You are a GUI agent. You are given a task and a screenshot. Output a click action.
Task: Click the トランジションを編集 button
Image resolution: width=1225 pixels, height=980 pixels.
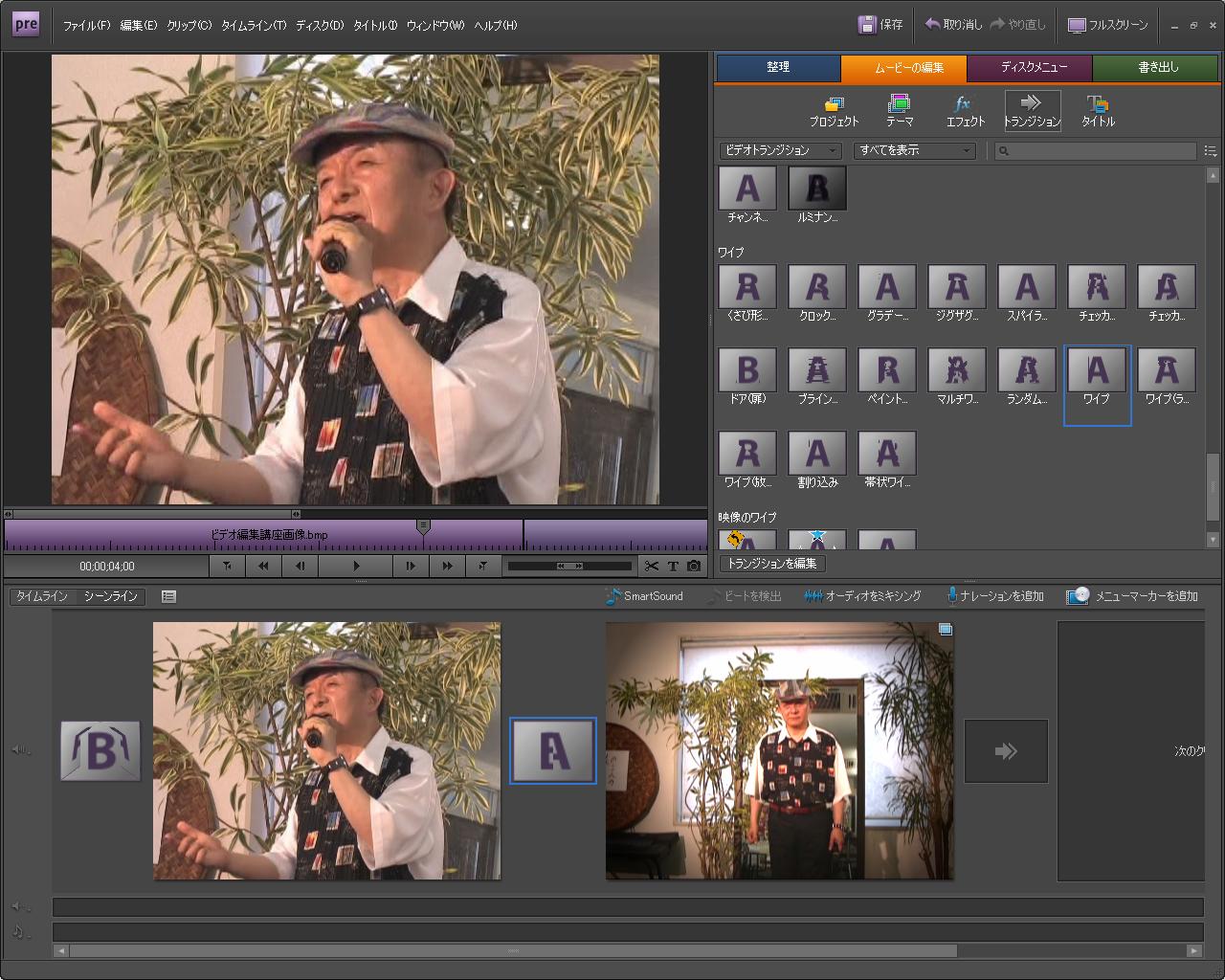point(772,563)
